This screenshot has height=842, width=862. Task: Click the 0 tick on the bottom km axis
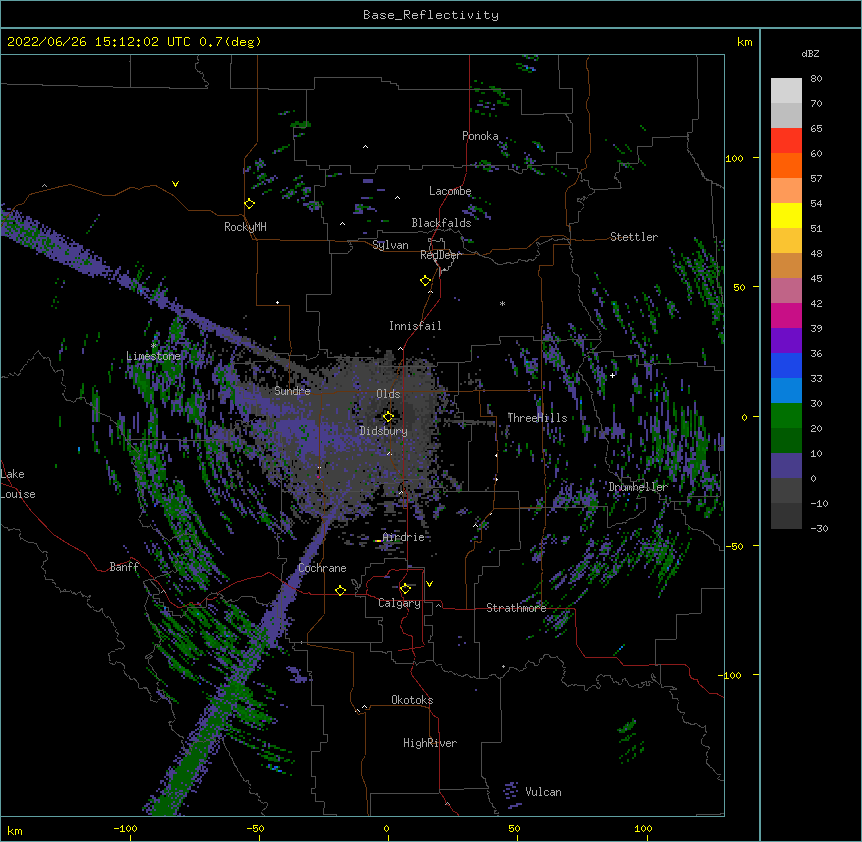386,829
